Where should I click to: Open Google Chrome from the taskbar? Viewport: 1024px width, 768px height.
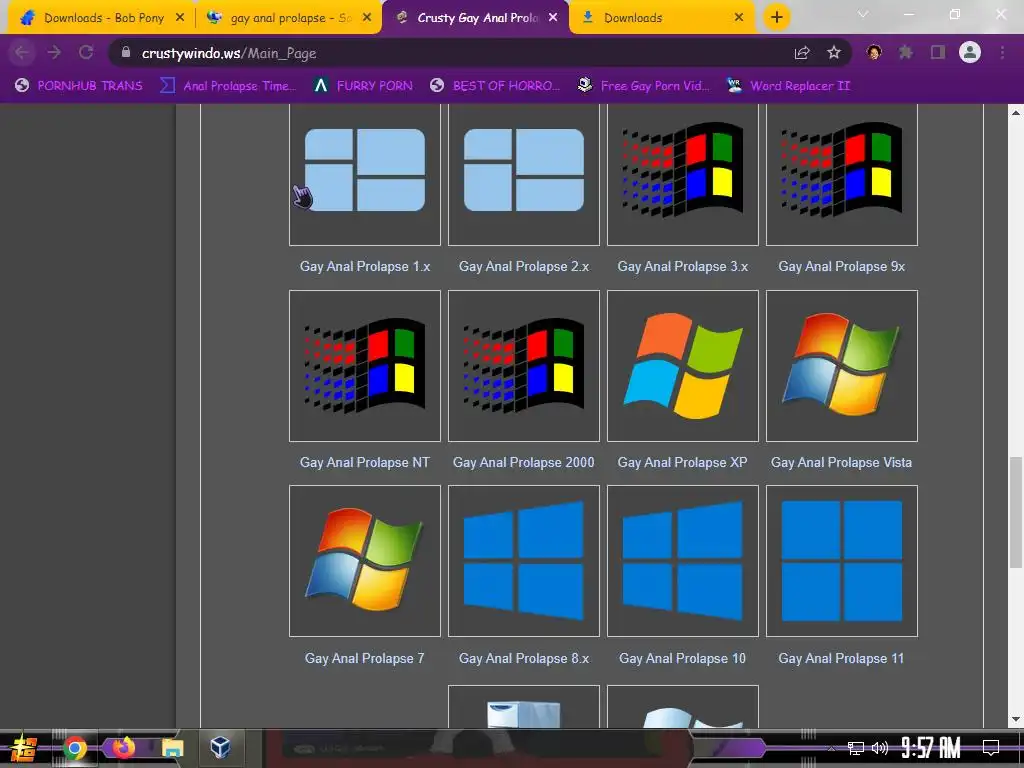tap(75, 748)
